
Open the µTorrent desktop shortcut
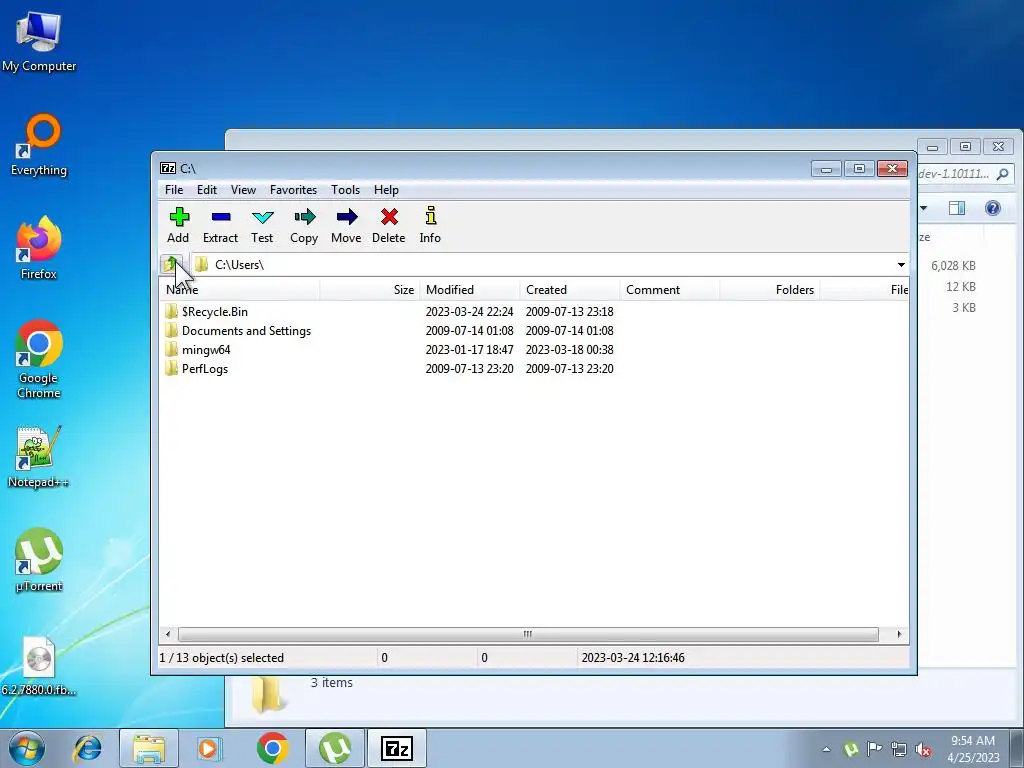pyautogui.click(x=39, y=560)
